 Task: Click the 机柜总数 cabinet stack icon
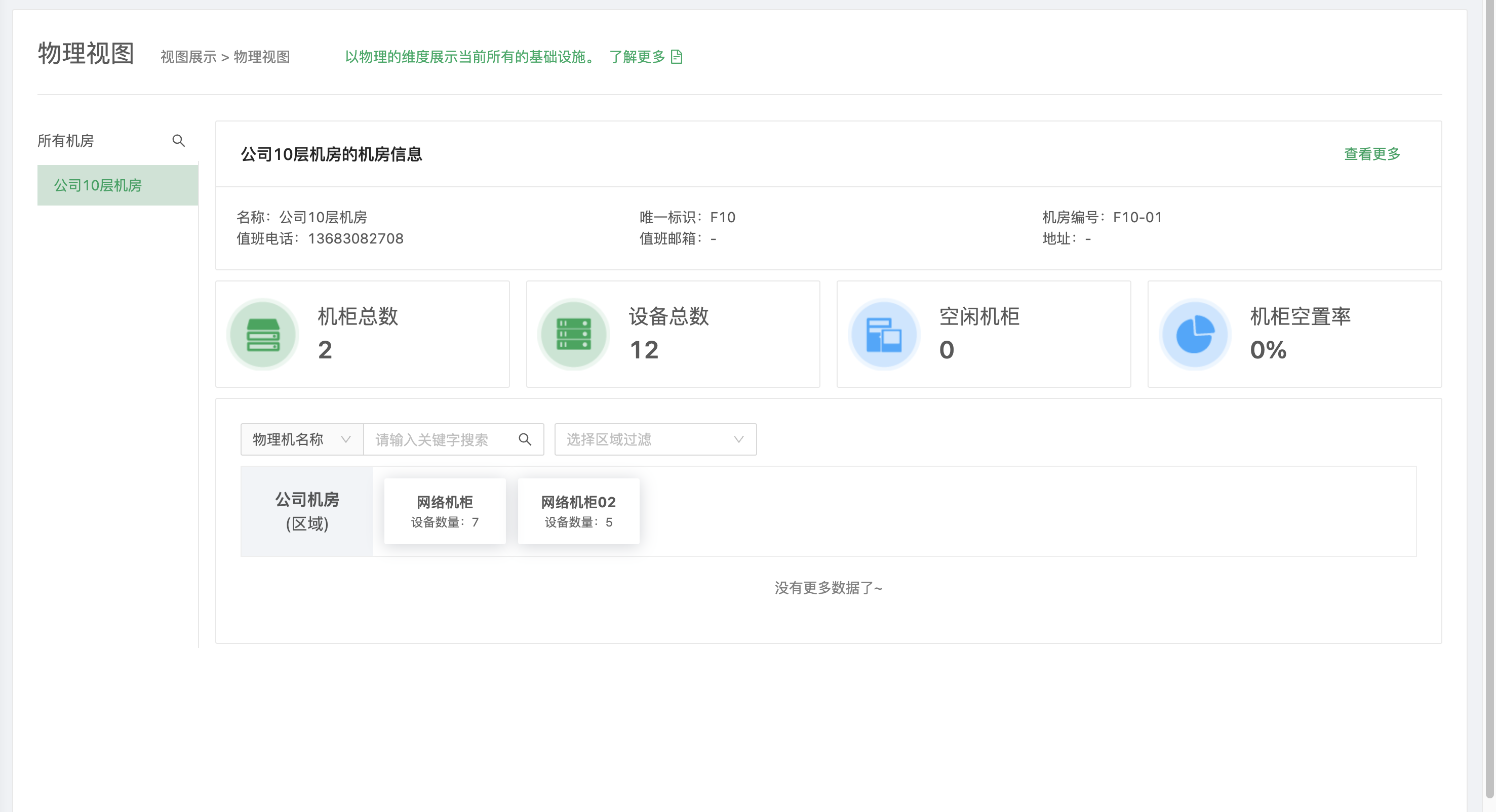pos(263,334)
